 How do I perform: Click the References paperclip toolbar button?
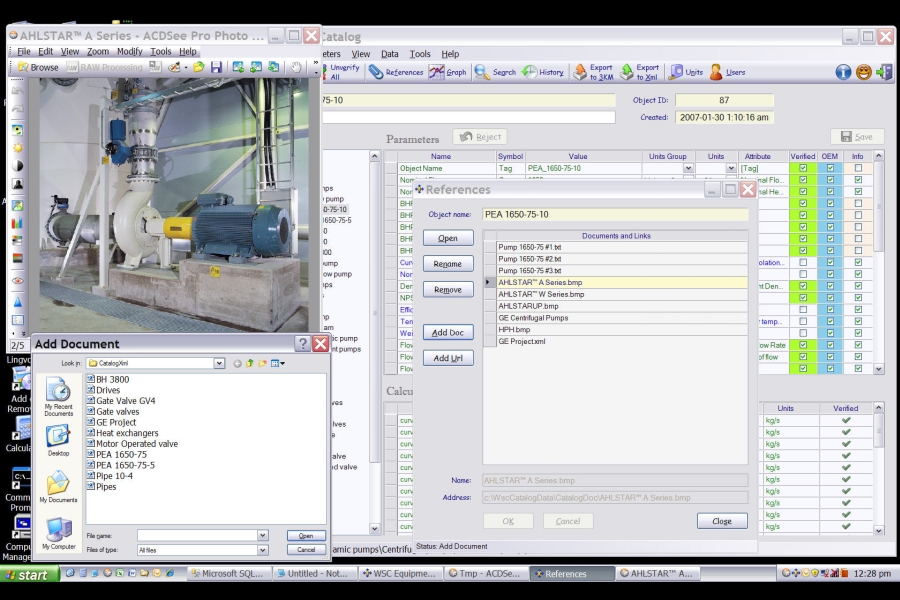click(396, 72)
